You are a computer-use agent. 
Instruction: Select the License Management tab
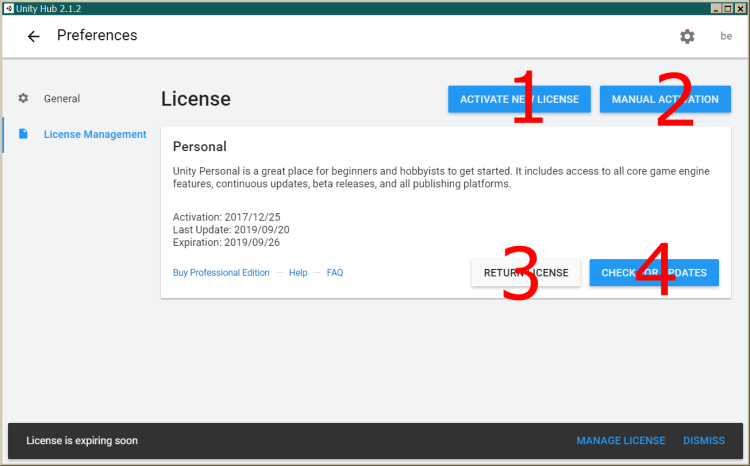tap(95, 134)
